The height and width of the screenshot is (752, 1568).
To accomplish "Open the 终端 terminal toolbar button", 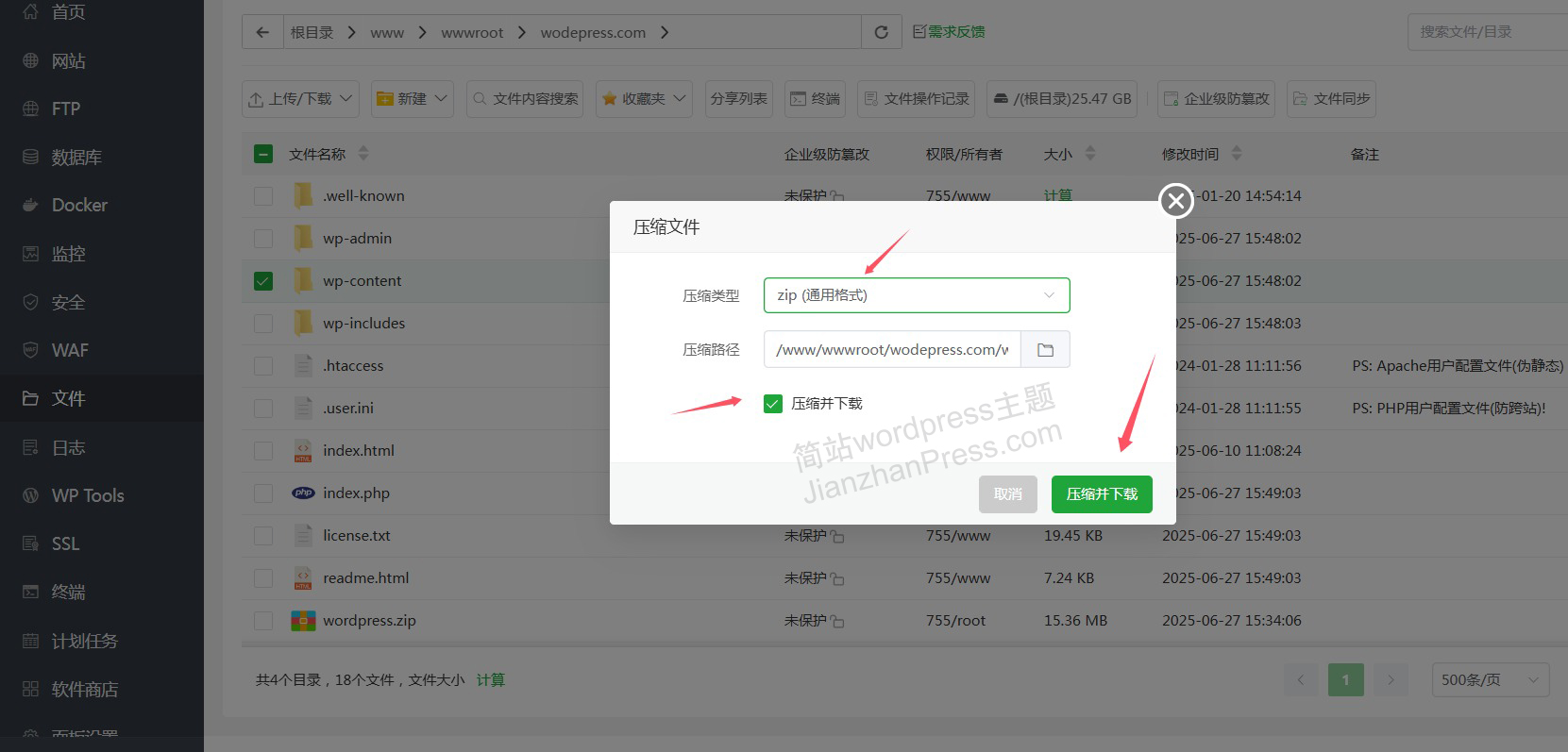I will [x=815, y=99].
